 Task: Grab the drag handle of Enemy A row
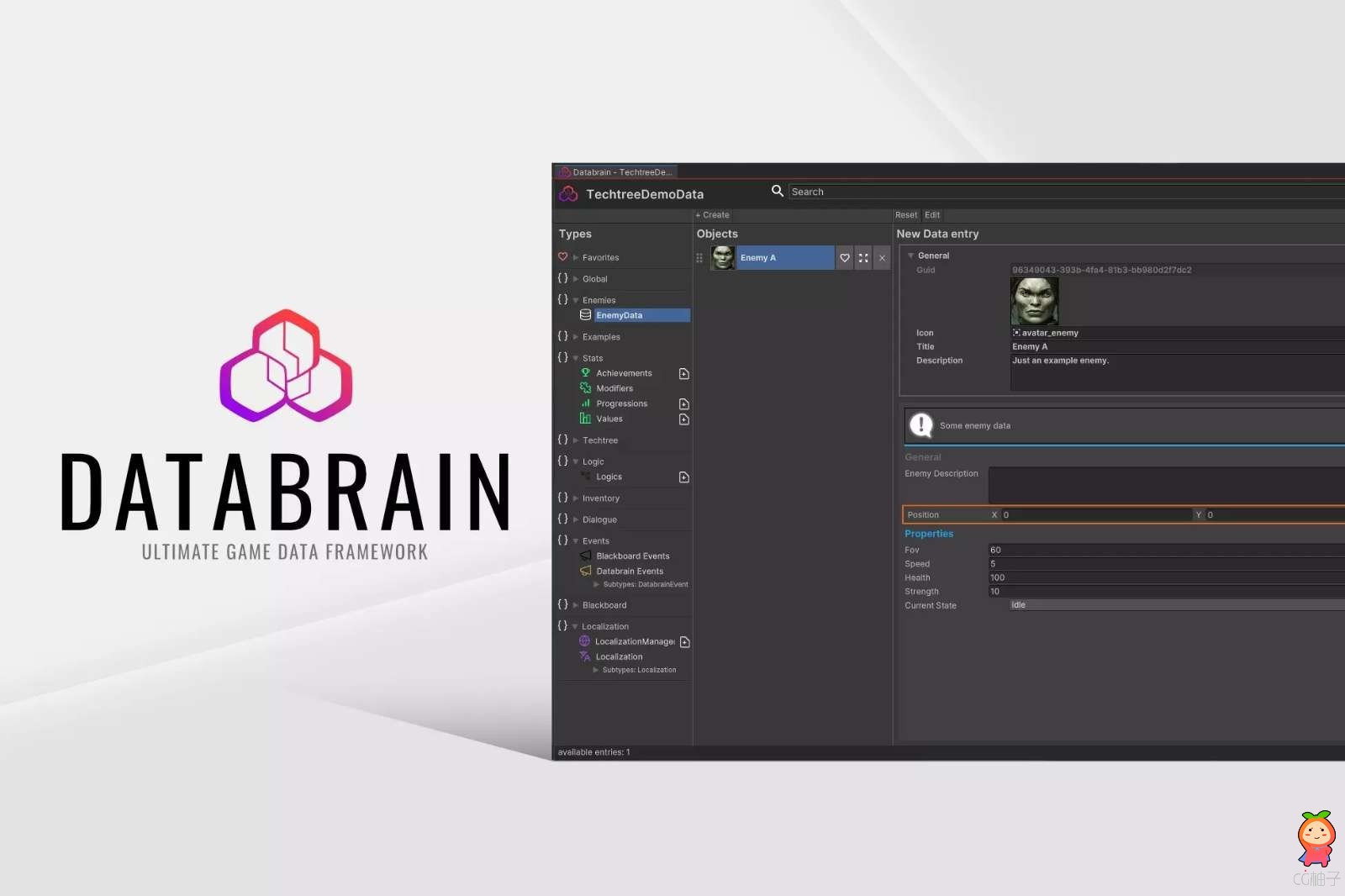(699, 258)
